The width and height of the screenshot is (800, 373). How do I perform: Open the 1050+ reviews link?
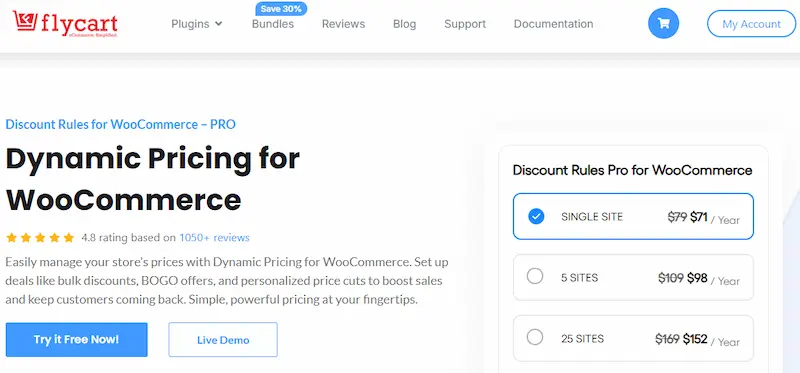(x=214, y=237)
